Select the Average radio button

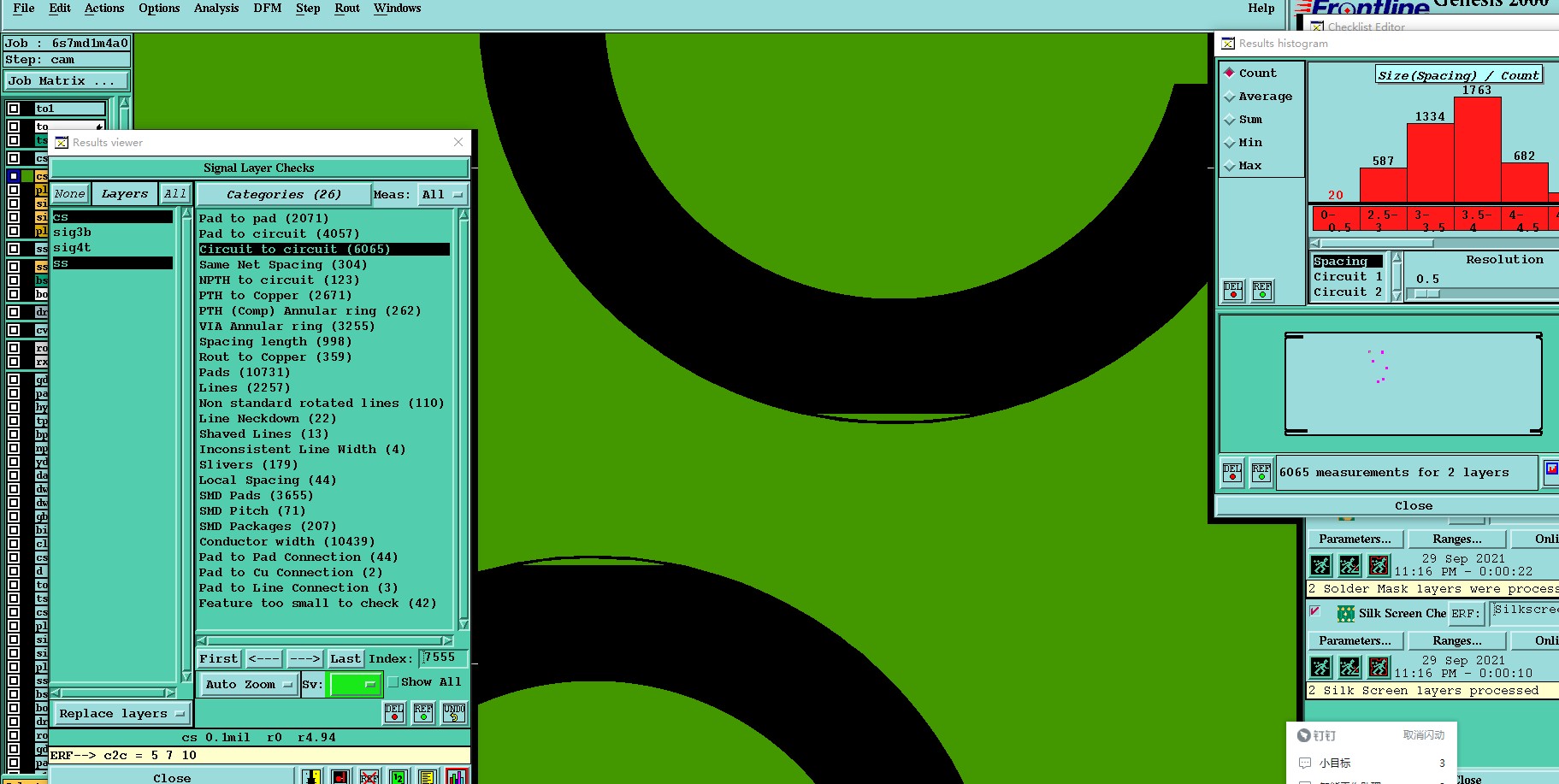pos(1230,96)
